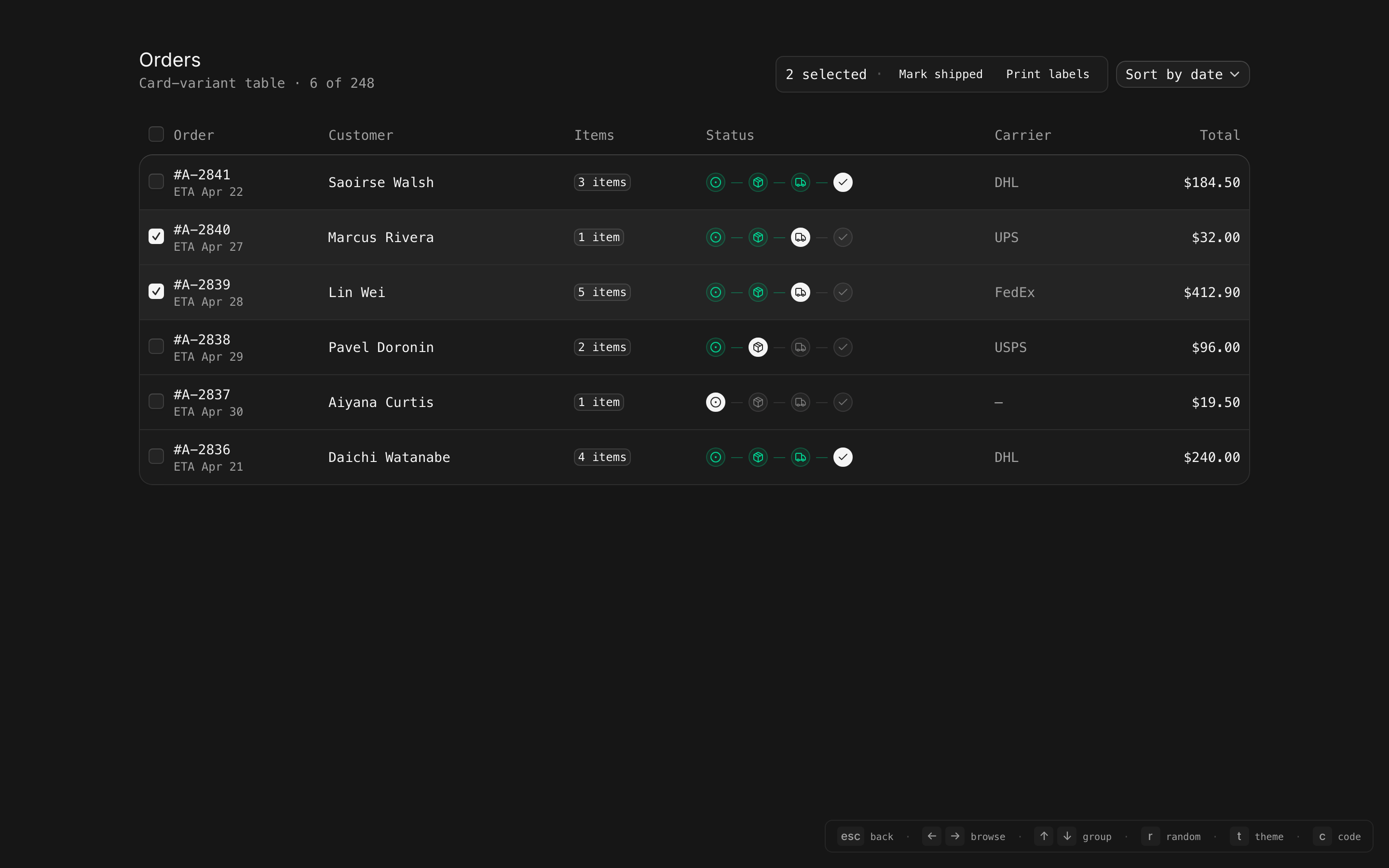
Task: Click the truck shipping icon in Marcus Rivera's row
Action: [800, 237]
